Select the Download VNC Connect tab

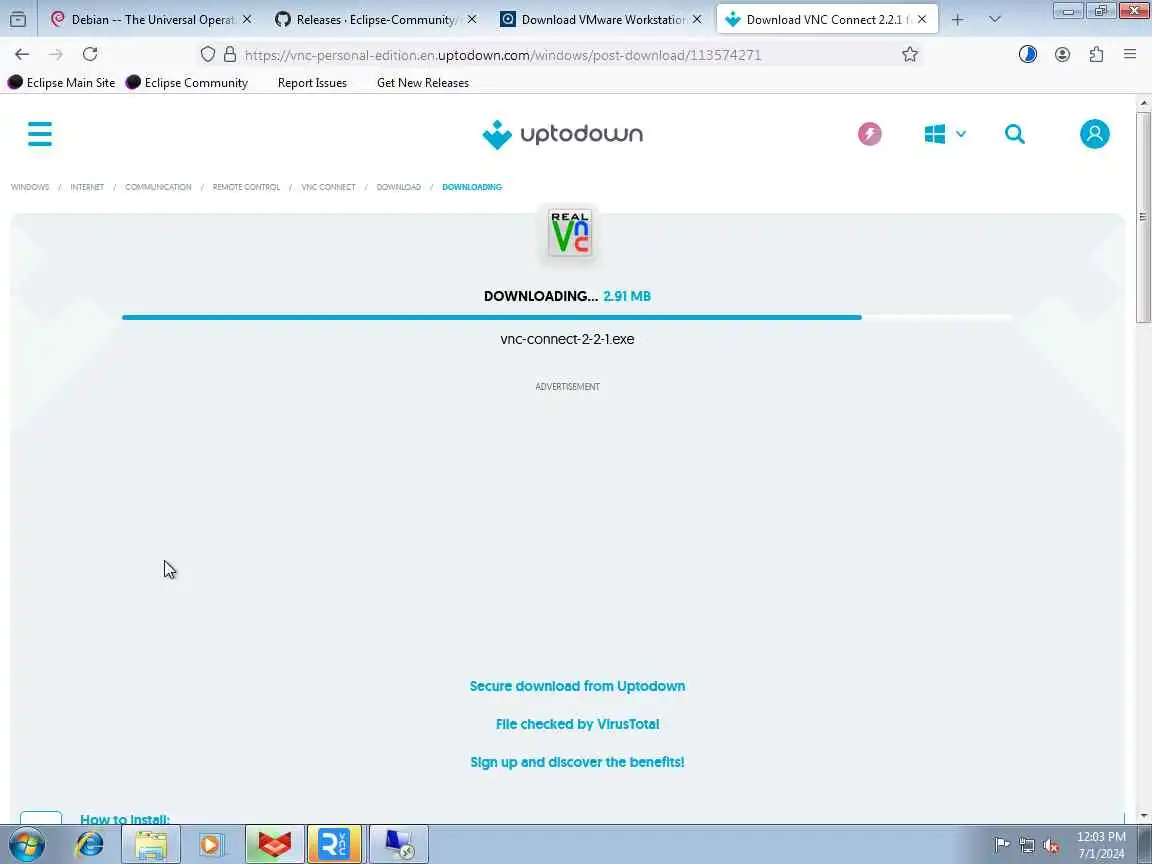click(827, 20)
